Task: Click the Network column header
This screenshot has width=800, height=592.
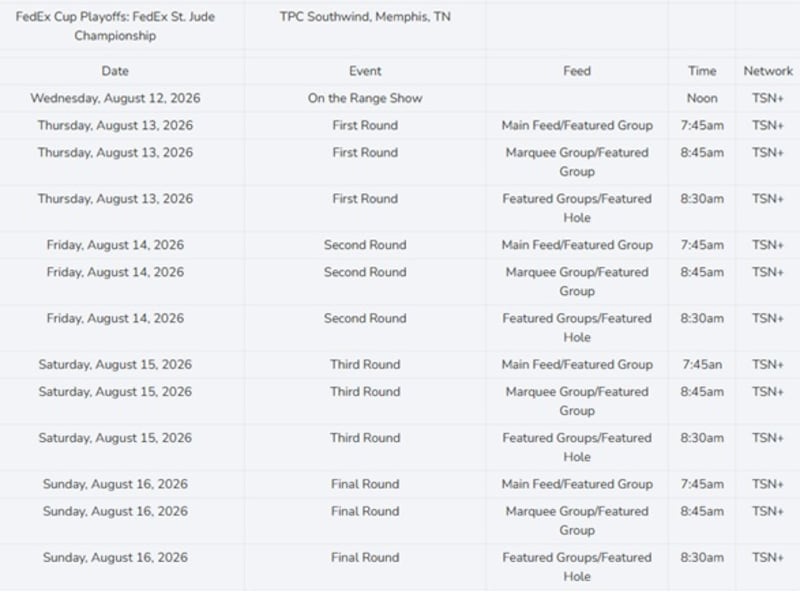Action: click(768, 71)
